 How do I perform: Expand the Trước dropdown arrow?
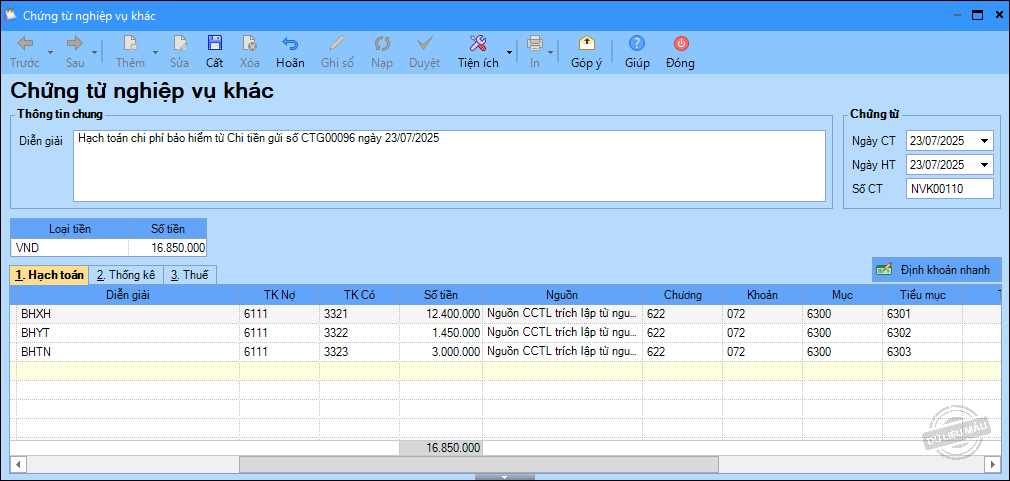(50, 52)
